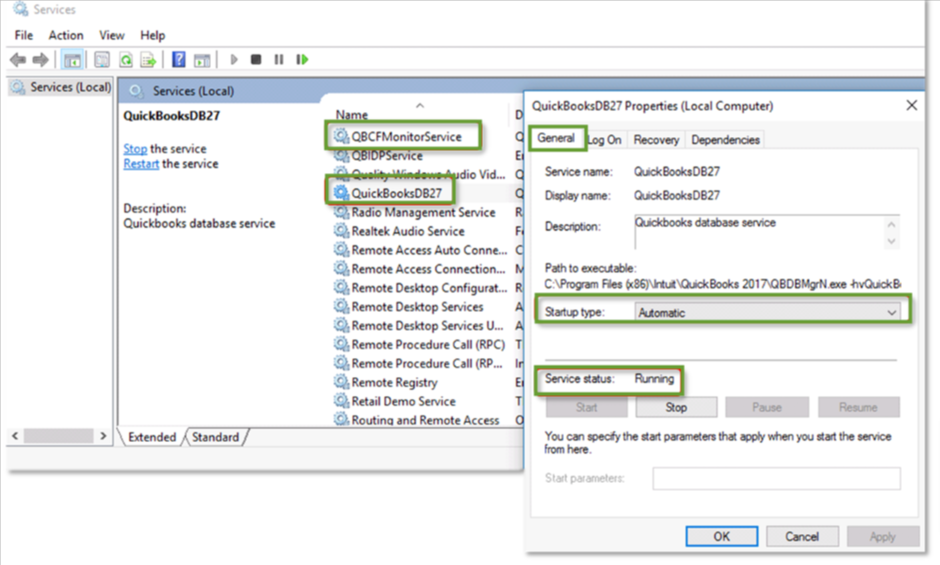Pause the service with toolbar pause icon

tap(279, 59)
